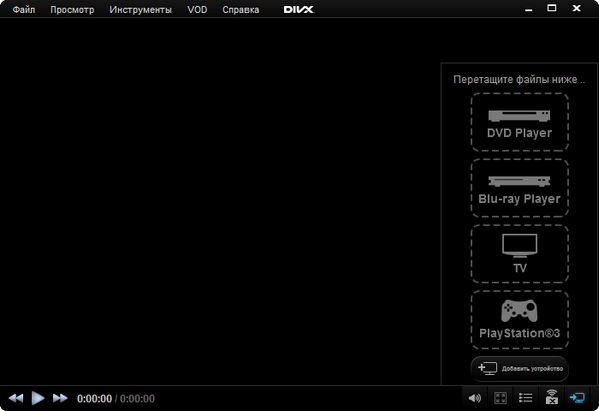Select the Blu-ray Player drop target
599x411 pixels.
(x=520, y=188)
